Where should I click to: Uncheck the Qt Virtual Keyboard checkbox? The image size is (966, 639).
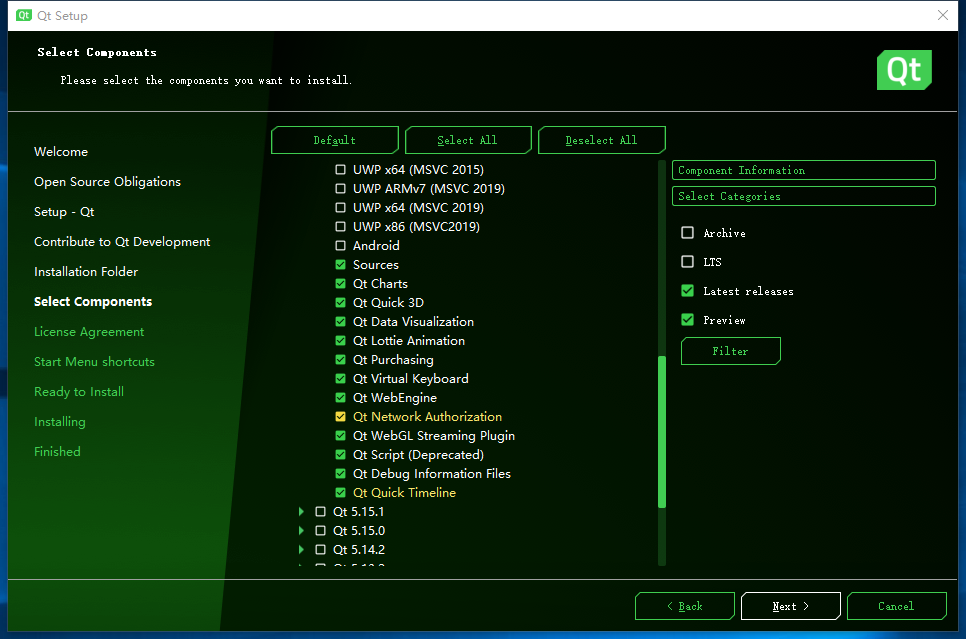click(340, 379)
